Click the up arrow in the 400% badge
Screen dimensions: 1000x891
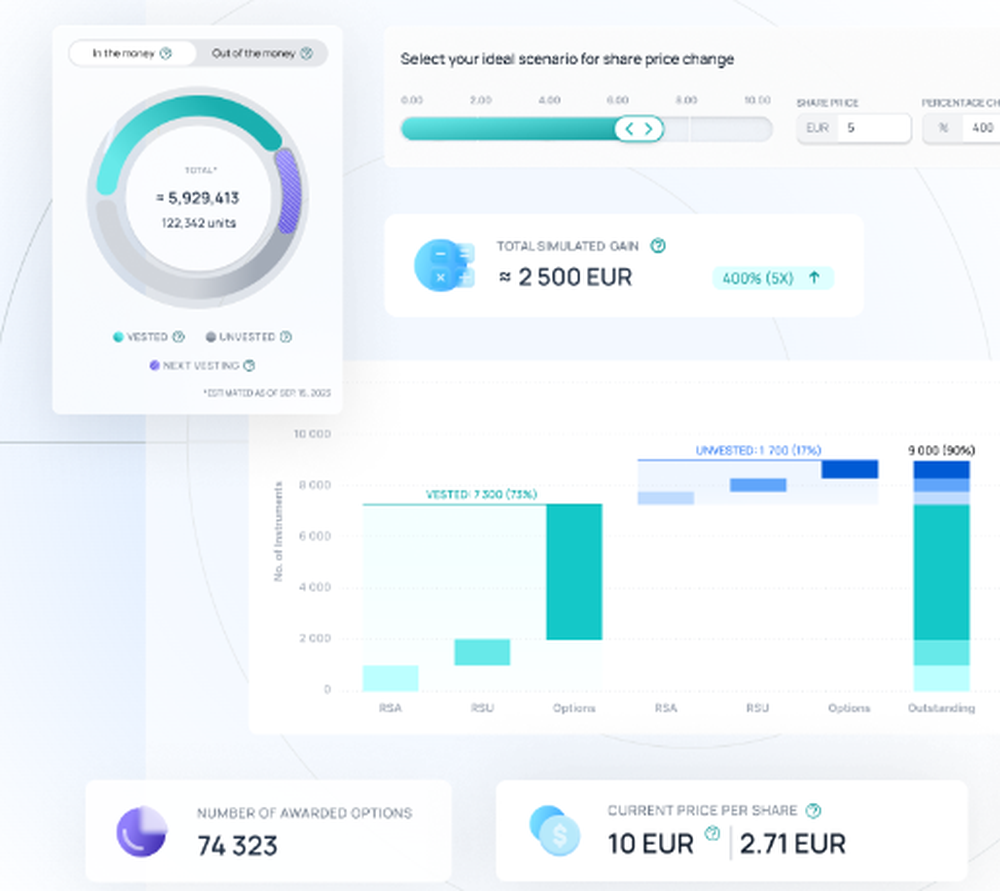coord(814,277)
